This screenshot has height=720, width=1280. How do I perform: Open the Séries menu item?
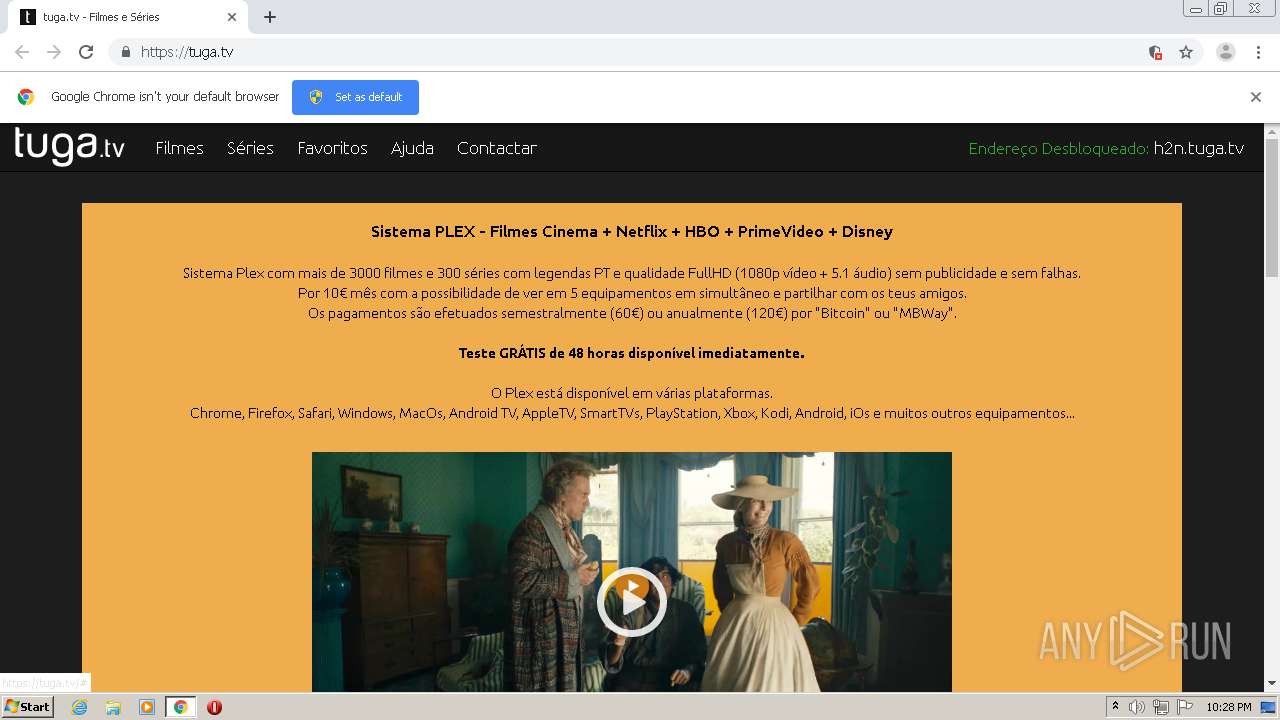(250, 148)
